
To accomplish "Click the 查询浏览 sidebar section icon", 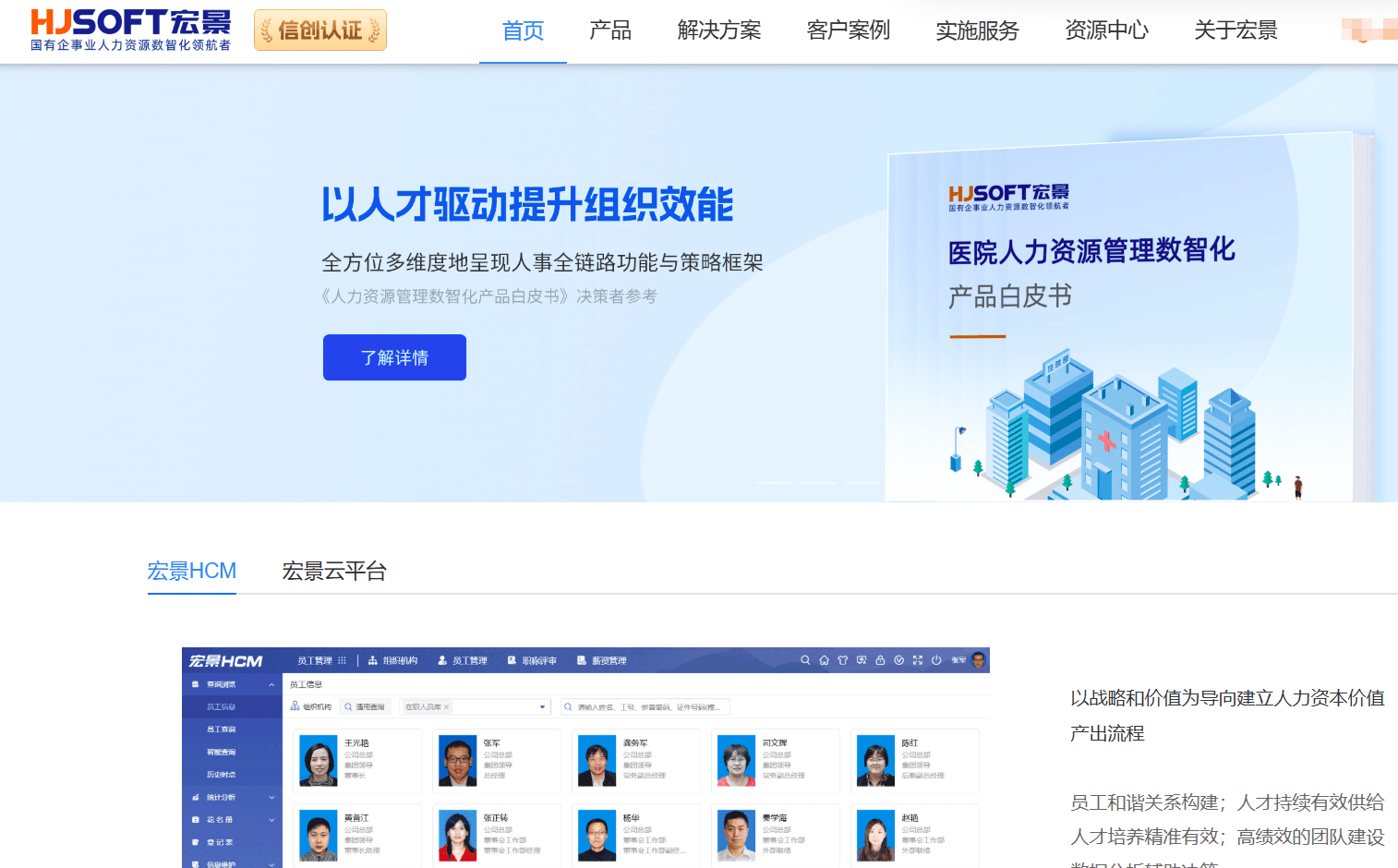I will [x=196, y=685].
